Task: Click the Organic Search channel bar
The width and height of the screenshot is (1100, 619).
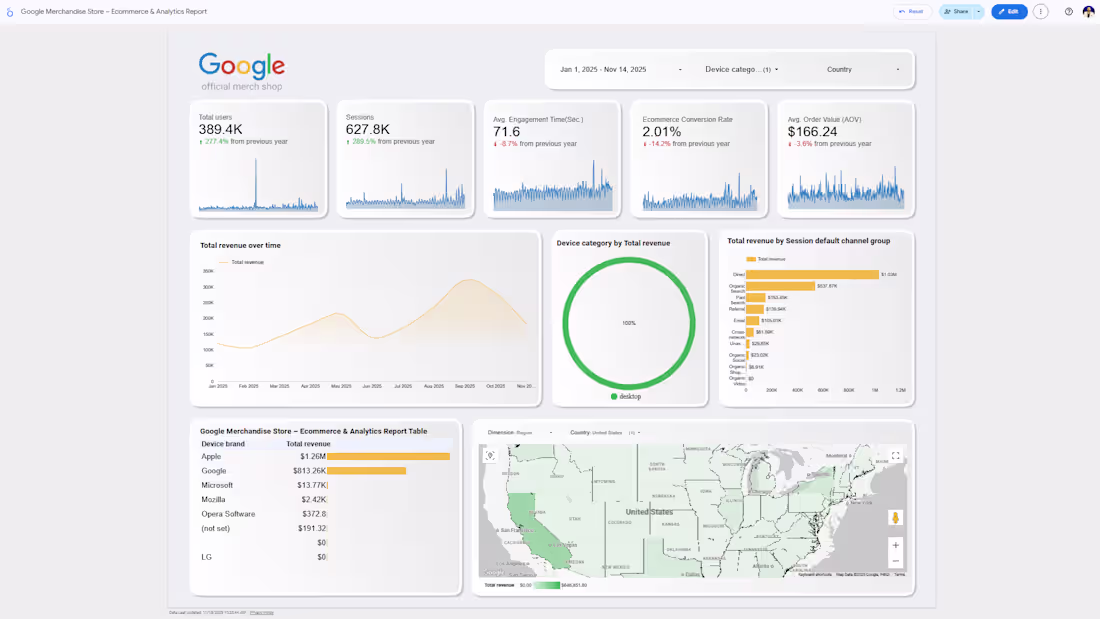Action: tap(781, 286)
